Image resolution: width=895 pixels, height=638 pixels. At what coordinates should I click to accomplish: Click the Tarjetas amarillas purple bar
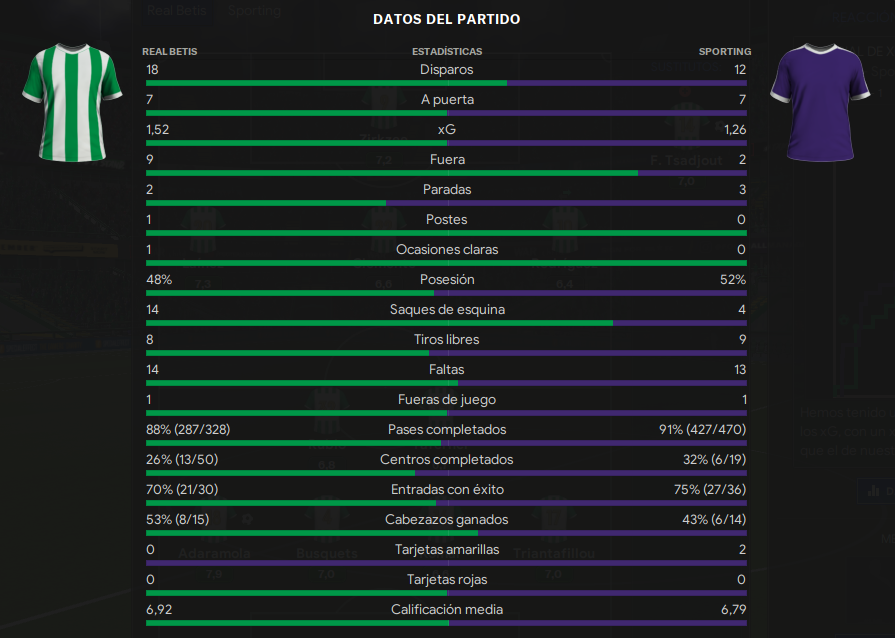[x=446, y=563]
